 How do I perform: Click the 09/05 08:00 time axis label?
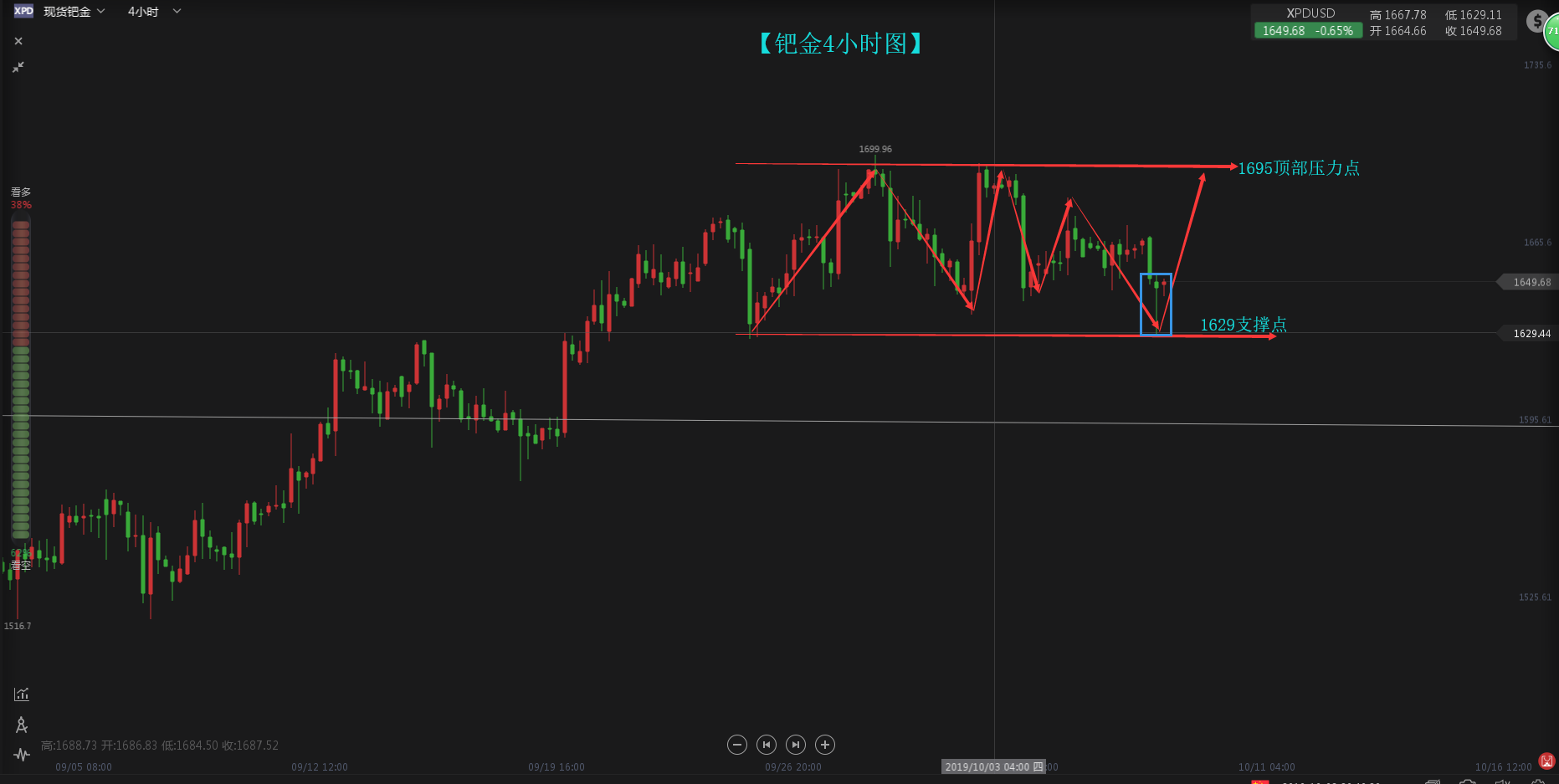point(84,767)
